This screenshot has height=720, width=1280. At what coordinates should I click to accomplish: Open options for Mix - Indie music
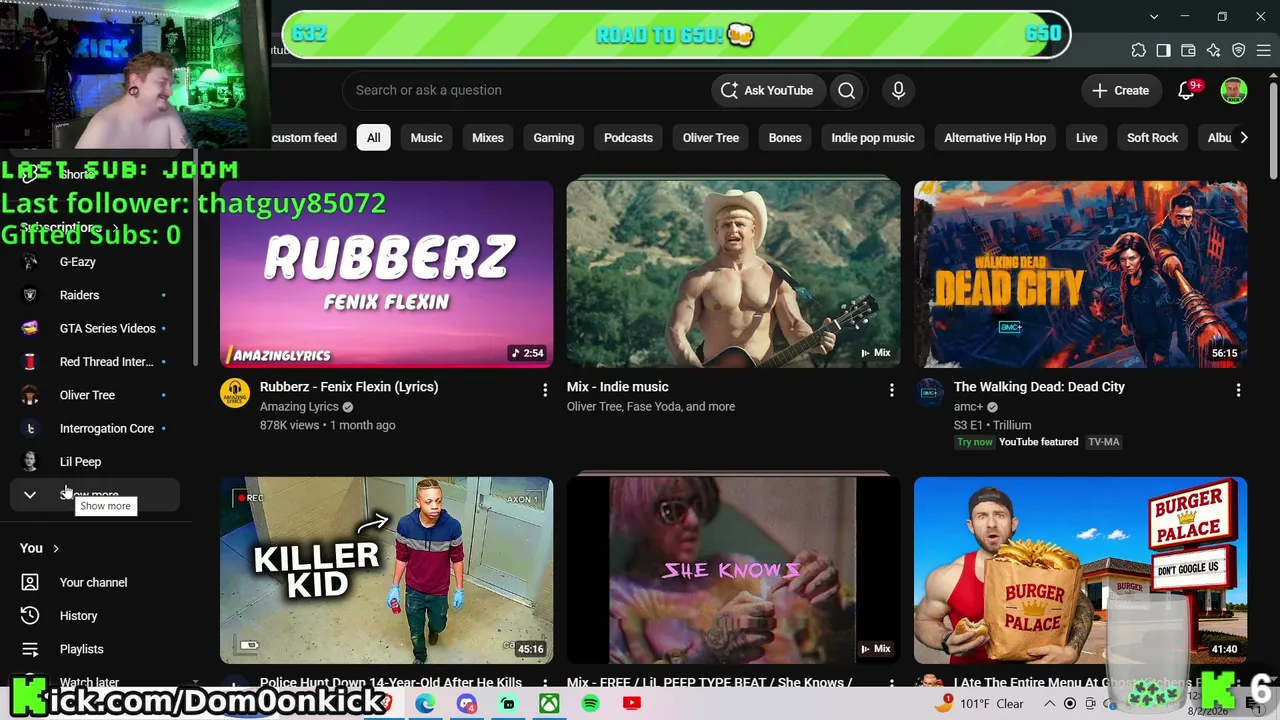click(892, 389)
